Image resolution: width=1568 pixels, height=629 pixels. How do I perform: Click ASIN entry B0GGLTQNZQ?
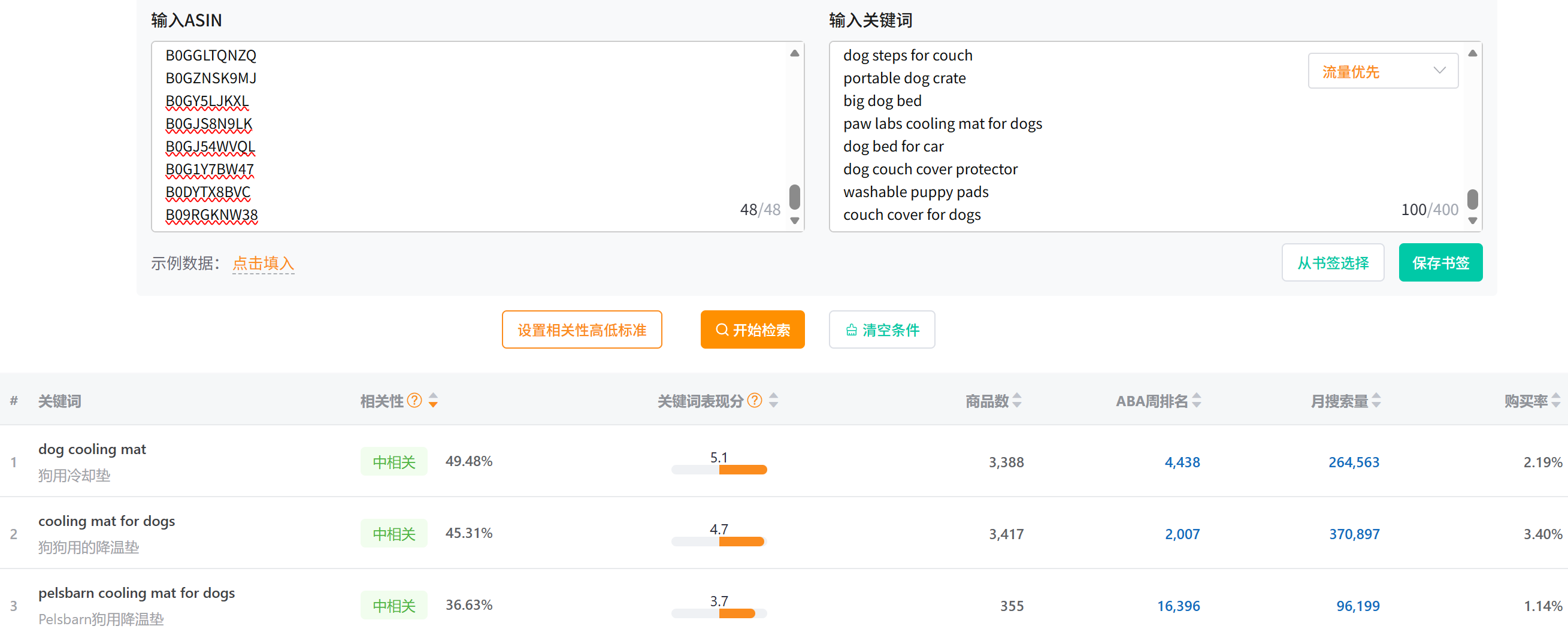click(x=211, y=55)
